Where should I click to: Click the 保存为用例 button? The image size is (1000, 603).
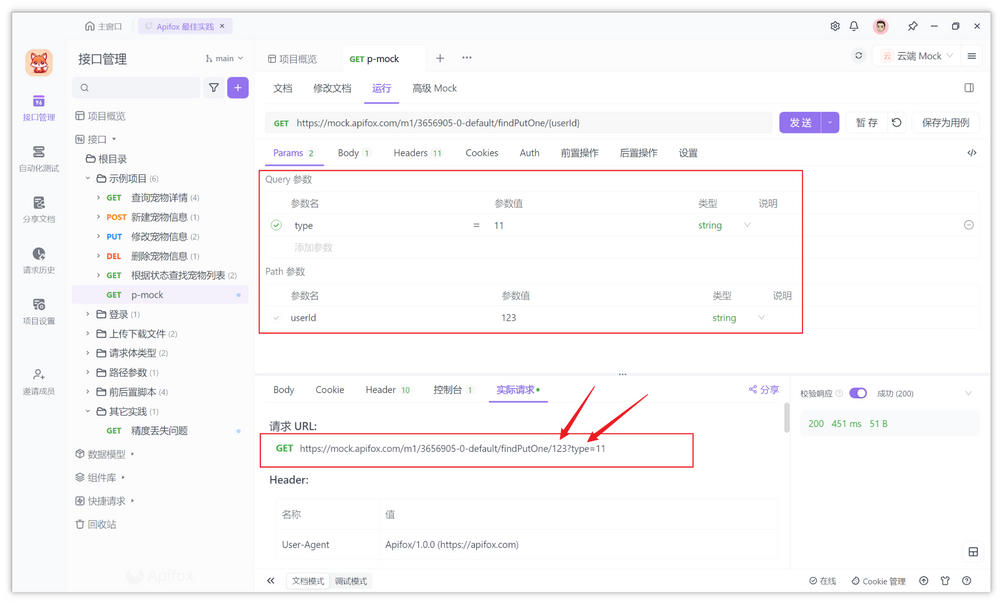click(x=945, y=123)
